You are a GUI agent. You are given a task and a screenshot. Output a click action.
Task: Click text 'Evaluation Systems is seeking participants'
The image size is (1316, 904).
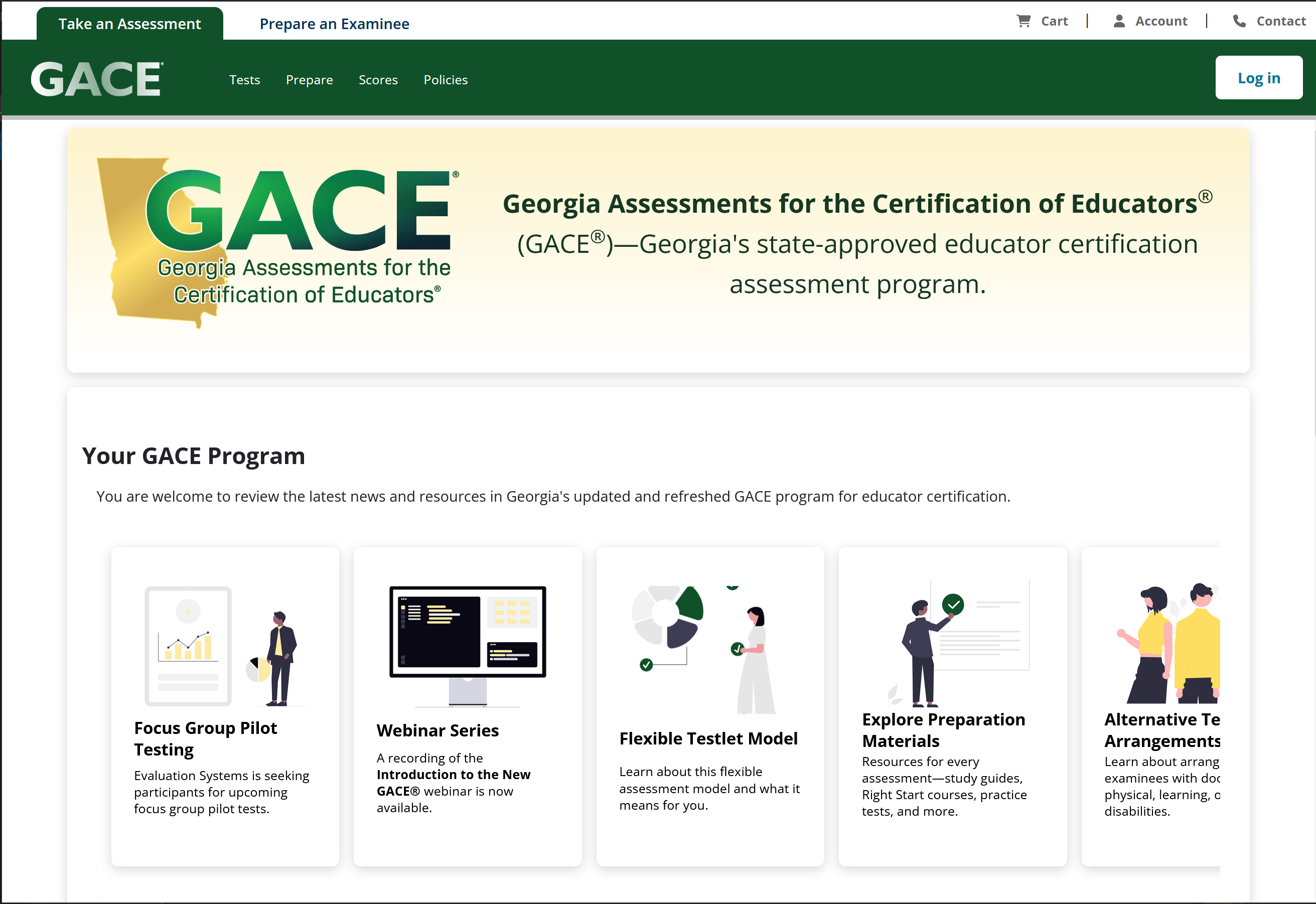221,784
